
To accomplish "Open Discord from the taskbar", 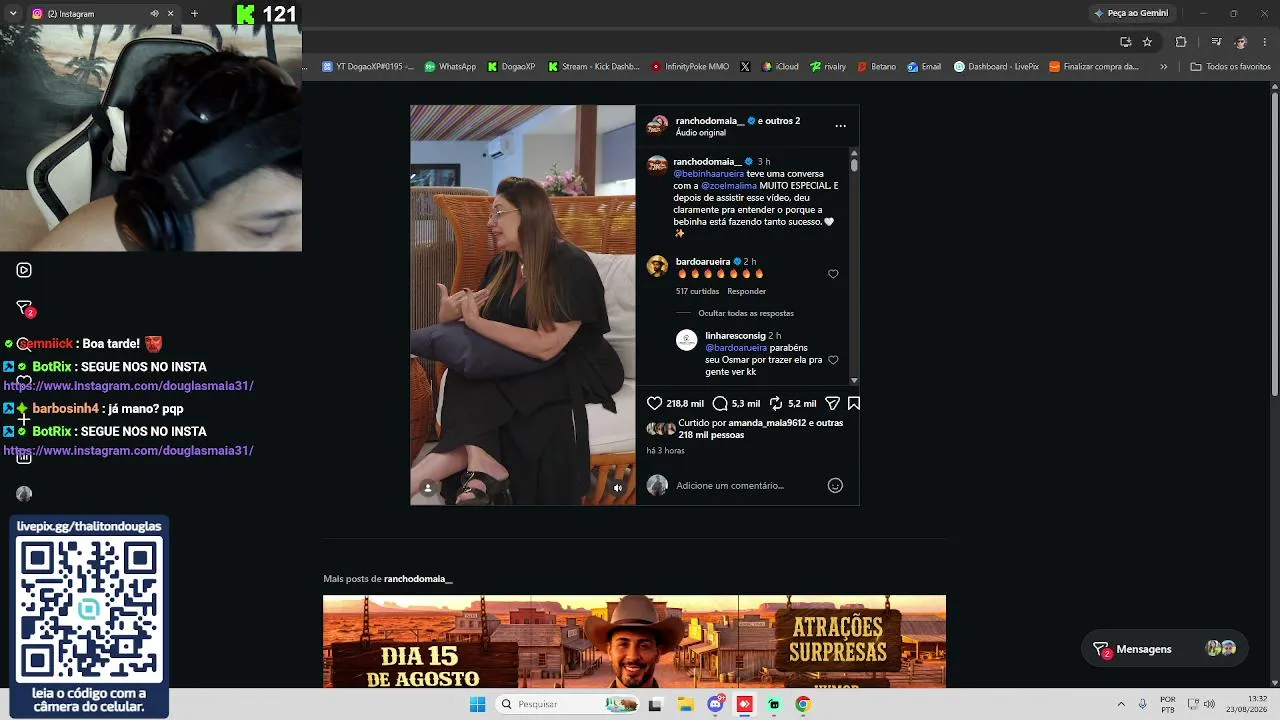I will click(x=715, y=704).
